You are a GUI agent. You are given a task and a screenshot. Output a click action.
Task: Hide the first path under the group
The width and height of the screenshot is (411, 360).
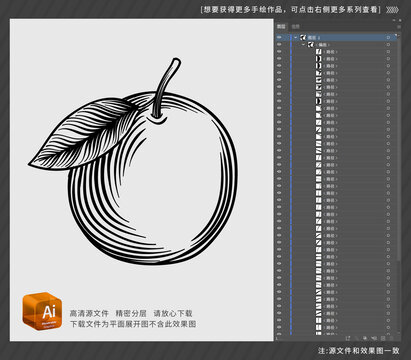(279, 52)
